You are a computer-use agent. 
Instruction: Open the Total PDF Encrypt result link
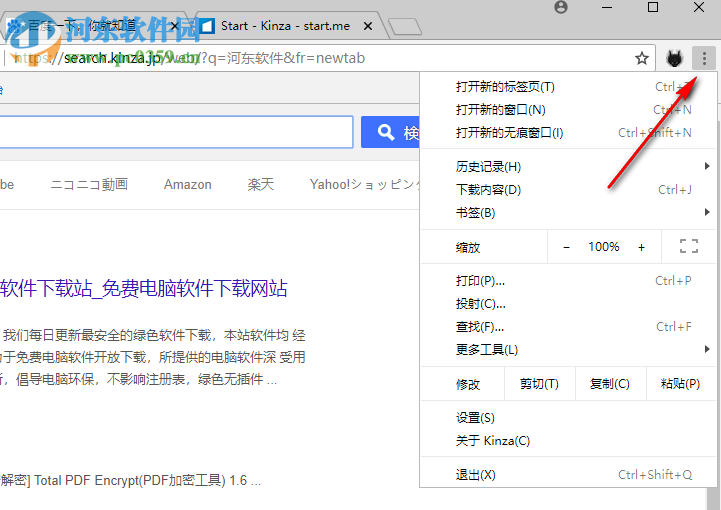pos(130,481)
